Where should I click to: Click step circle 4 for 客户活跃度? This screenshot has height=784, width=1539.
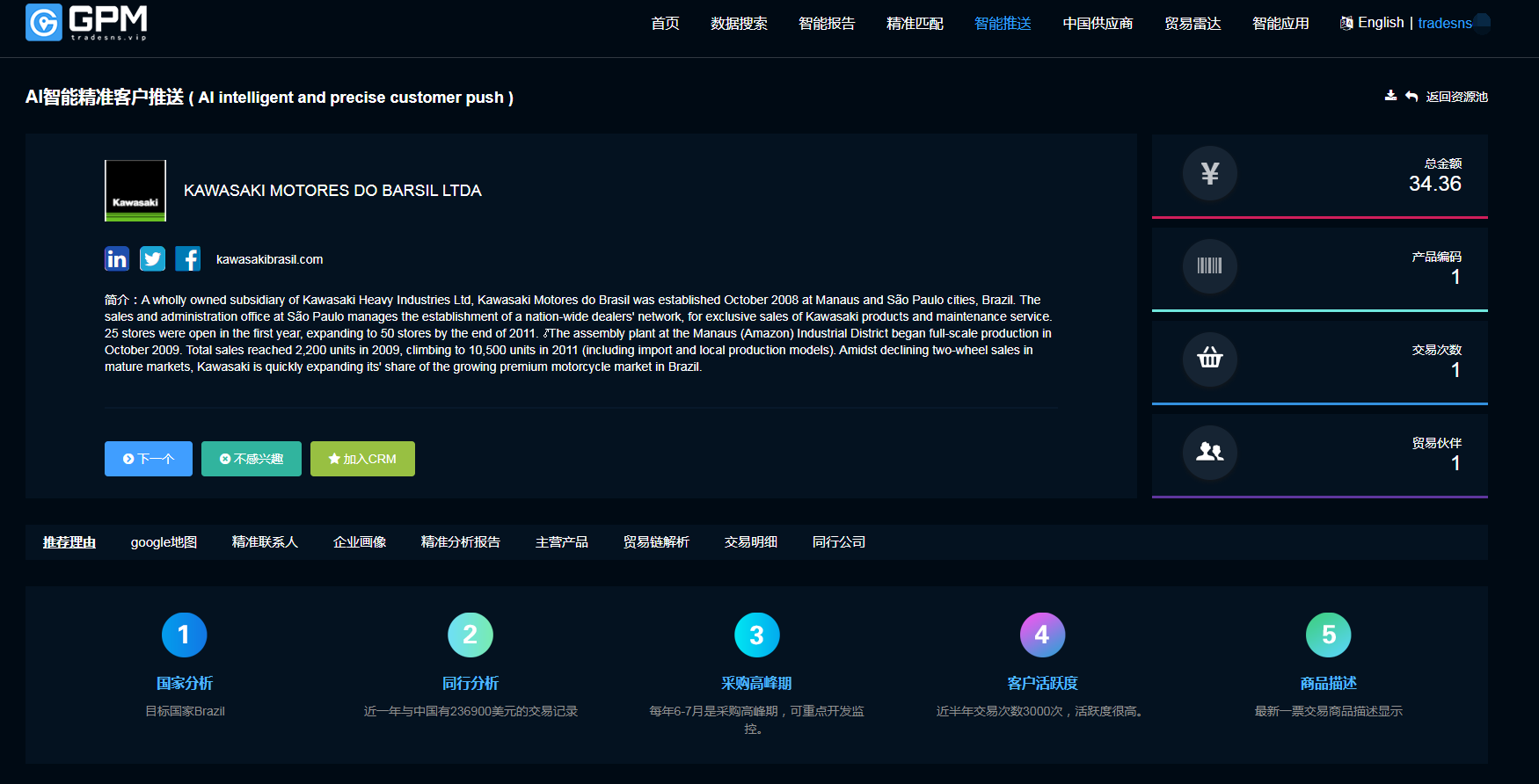pyautogui.click(x=1042, y=635)
